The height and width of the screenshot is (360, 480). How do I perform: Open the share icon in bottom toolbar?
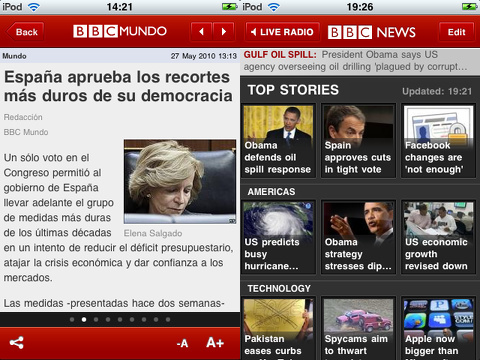click(17, 343)
